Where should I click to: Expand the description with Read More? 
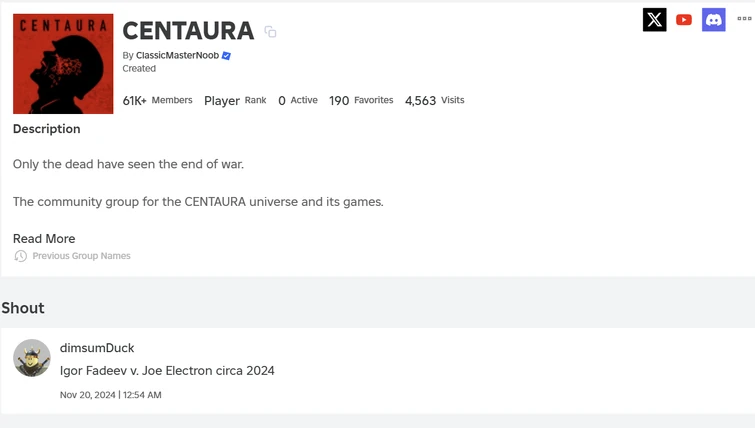point(44,239)
